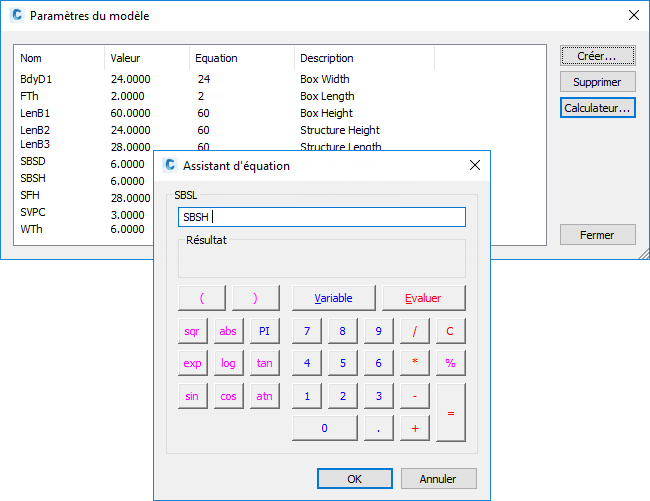Click the divide operator key
The image size is (650, 501).
pyautogui.click(x=415, y=331)
